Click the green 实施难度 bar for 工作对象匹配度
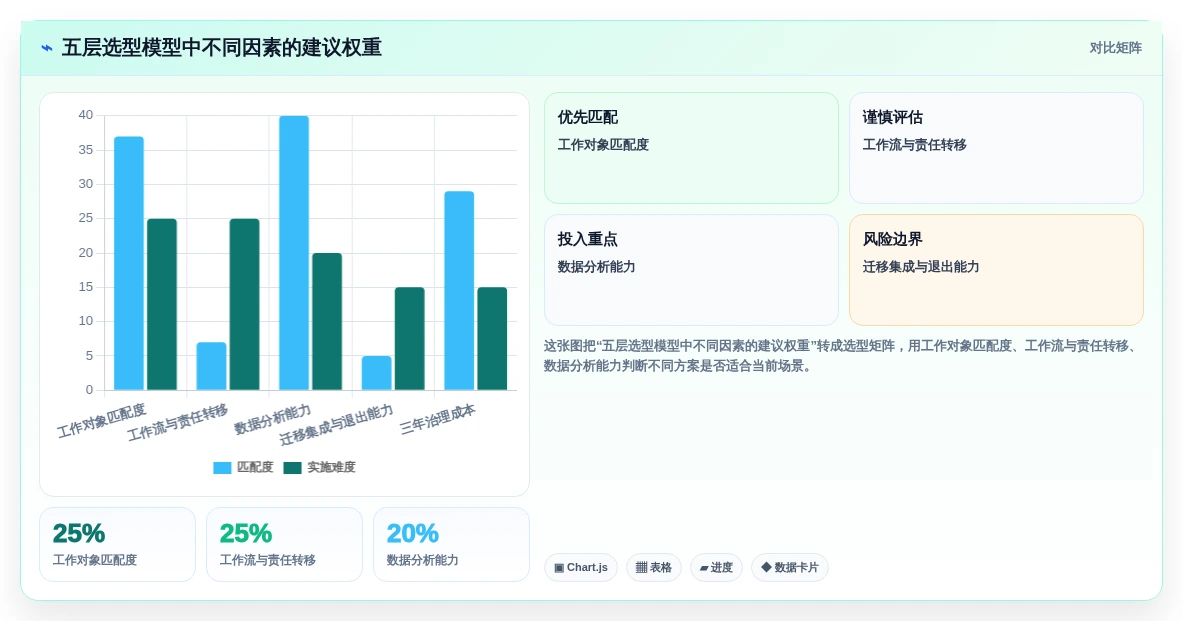Image resolution: width=1183 pixels, height=621 pixels. click(161, 304)
